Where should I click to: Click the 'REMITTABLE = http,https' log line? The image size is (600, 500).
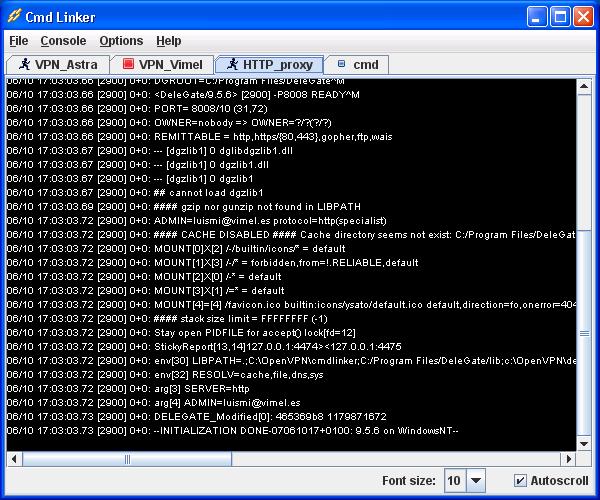point(199,137)
